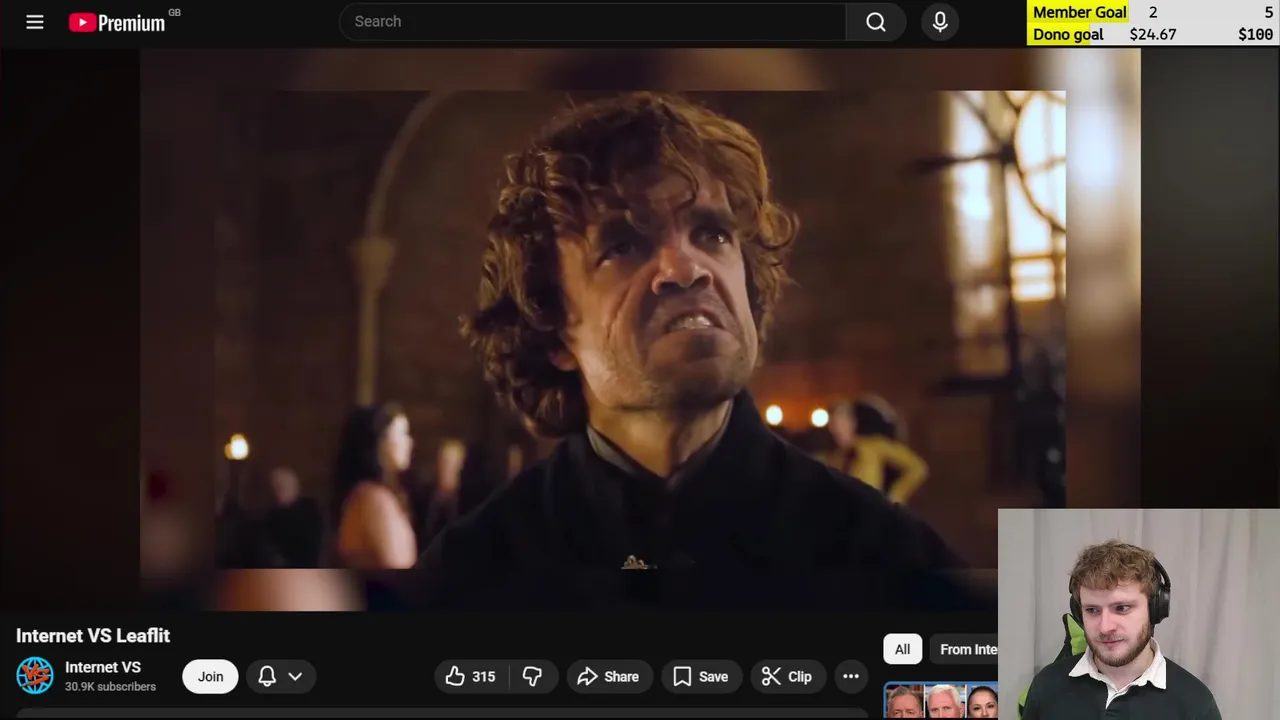Click the 30.9K subscribers text
Image resolution: width=1280 pixels, height=720 pixels.
click(110, 687)
